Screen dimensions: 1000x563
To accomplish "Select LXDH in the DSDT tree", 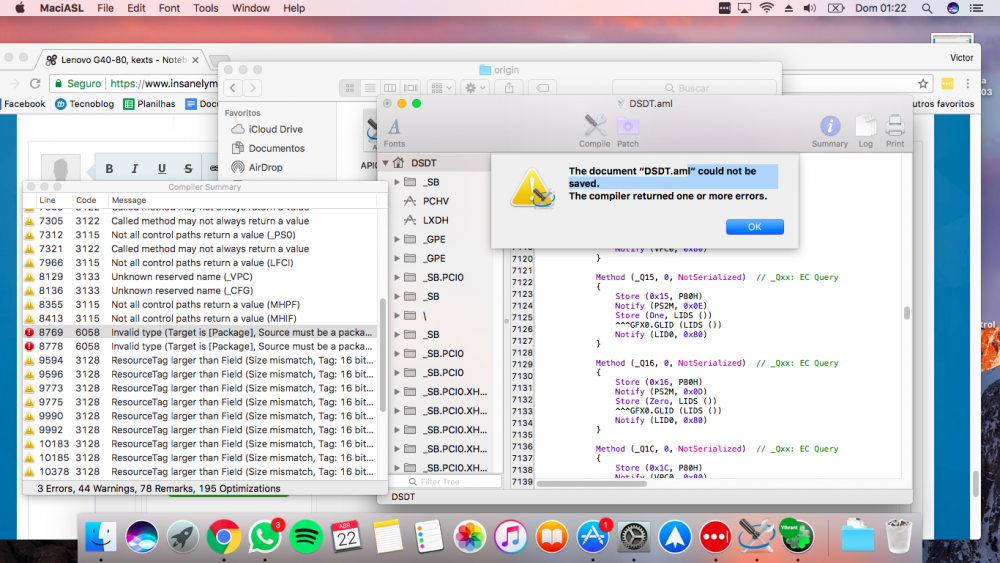I will pos(436,220).
